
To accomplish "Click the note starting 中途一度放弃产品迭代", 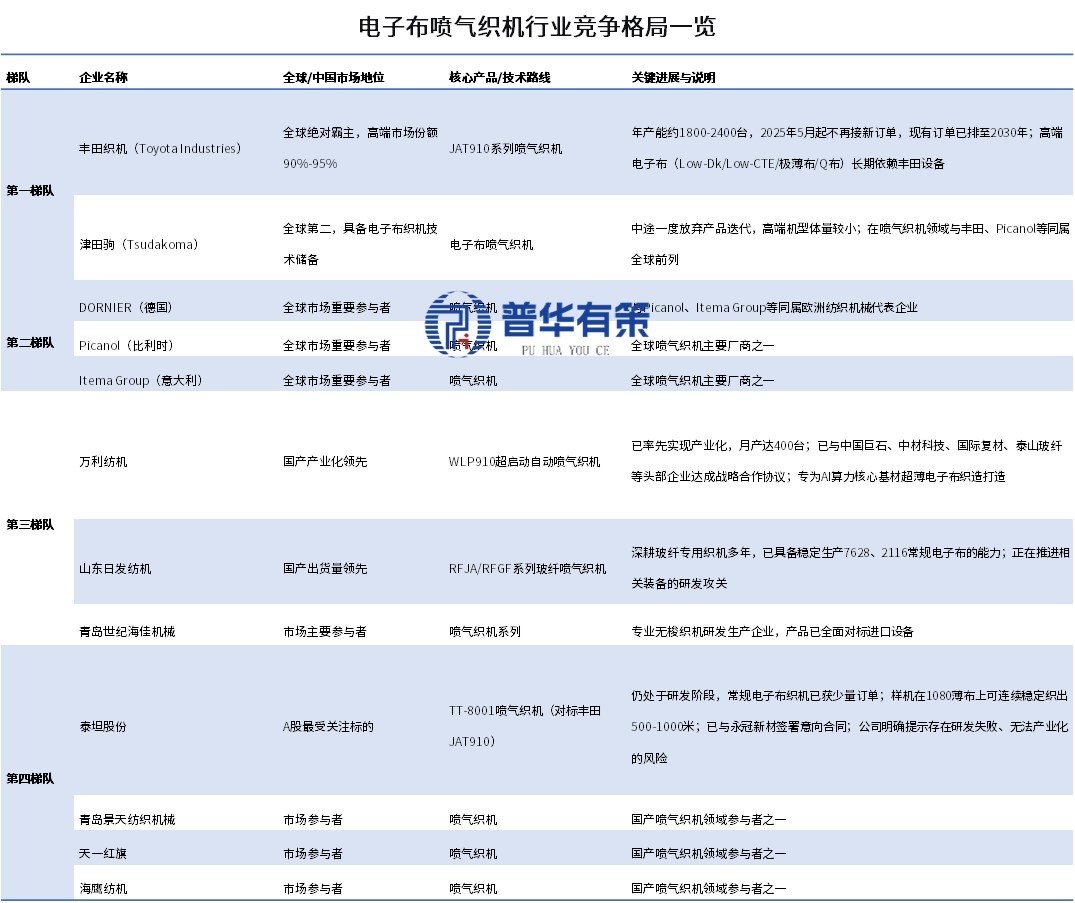I will point(851,244).
